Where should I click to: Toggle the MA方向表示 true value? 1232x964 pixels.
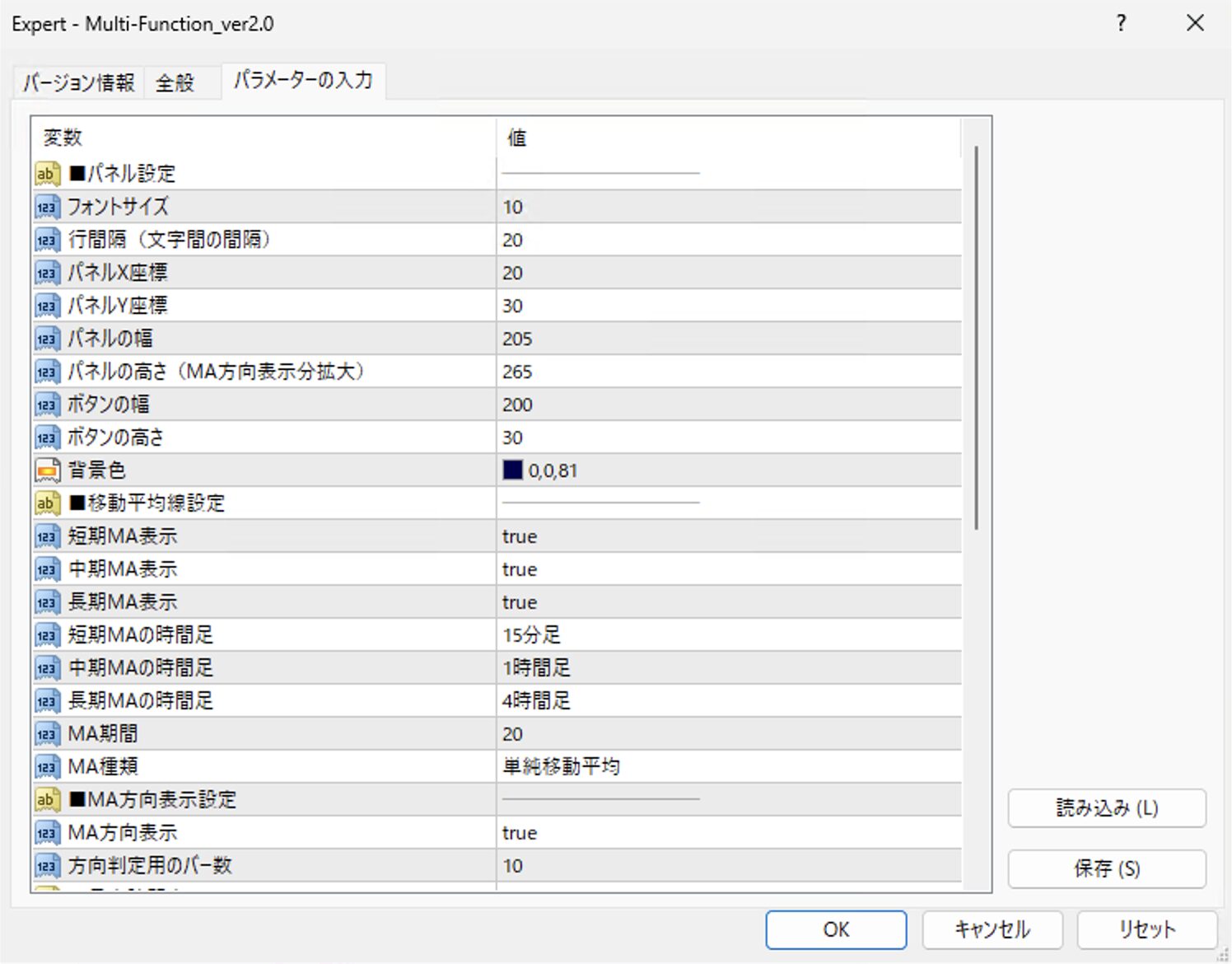point(520,833)
